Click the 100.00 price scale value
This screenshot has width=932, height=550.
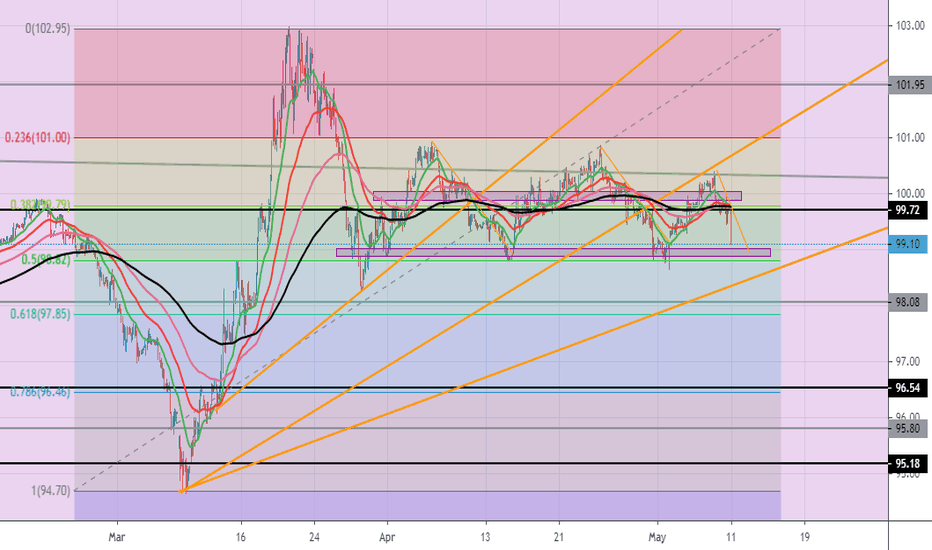(910, 193)
